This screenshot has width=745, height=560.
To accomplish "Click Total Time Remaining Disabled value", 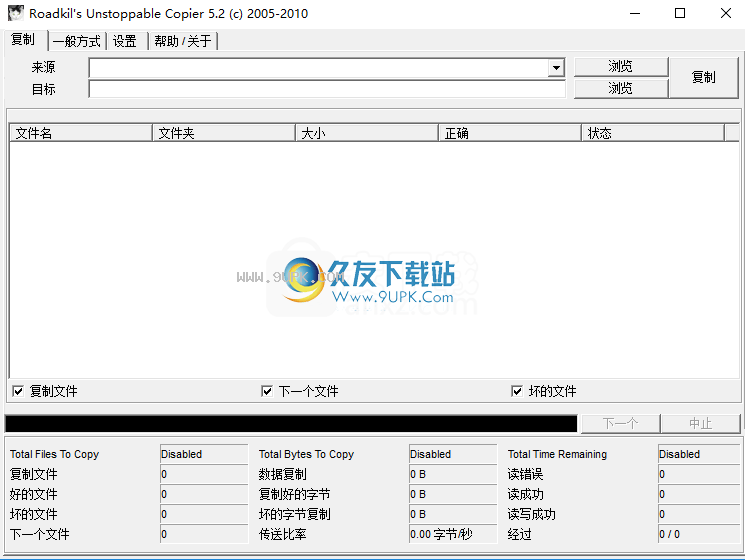I will (x=699, y=454).
